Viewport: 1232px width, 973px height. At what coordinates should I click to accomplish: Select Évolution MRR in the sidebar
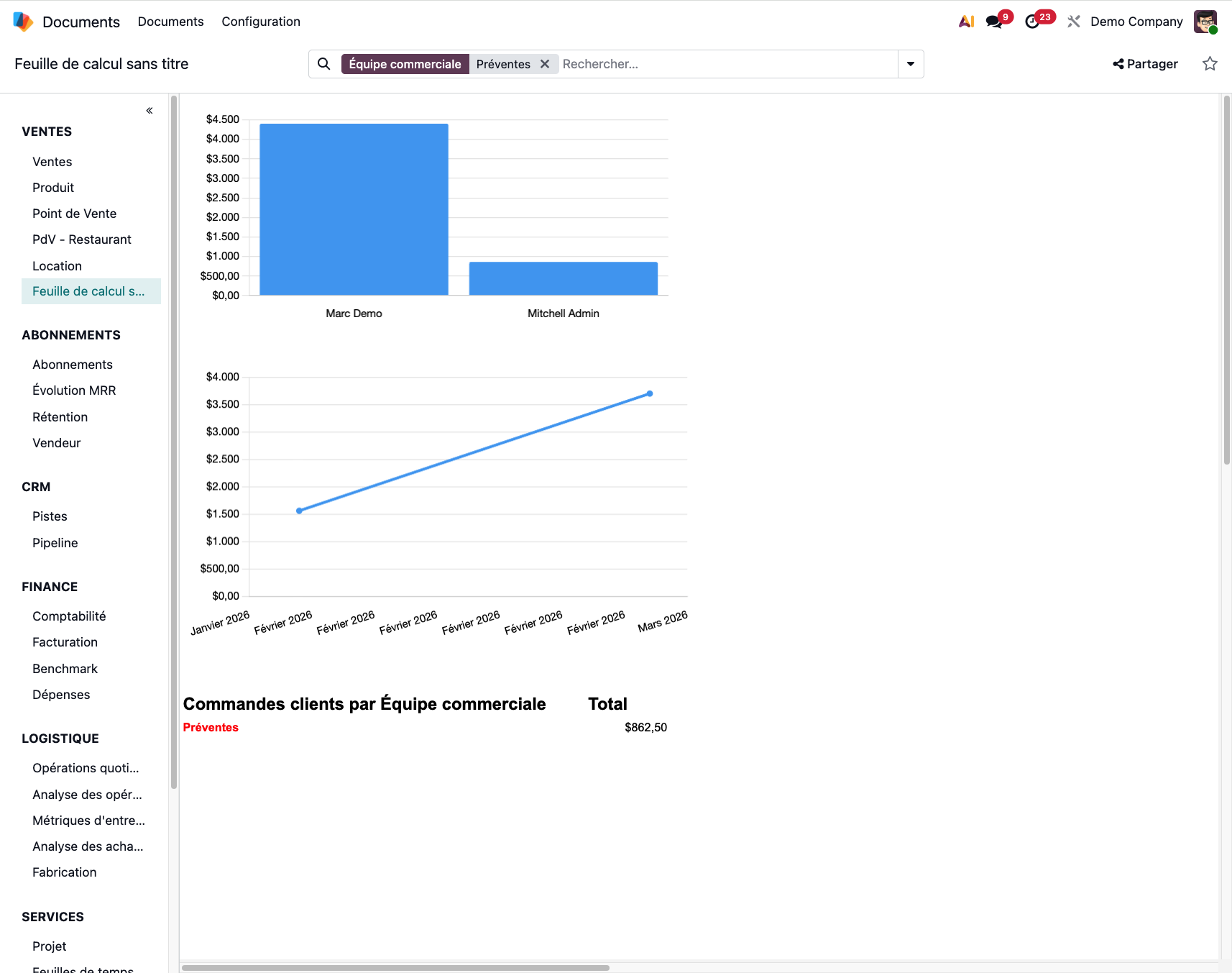(x=74, y=390)
